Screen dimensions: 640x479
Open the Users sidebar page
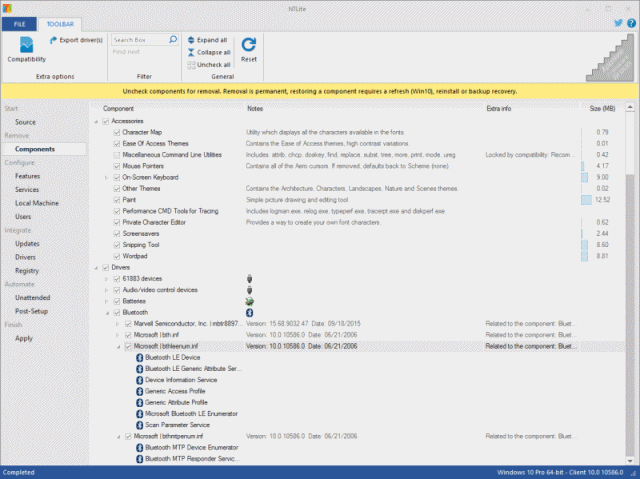[x=23, y=217]
